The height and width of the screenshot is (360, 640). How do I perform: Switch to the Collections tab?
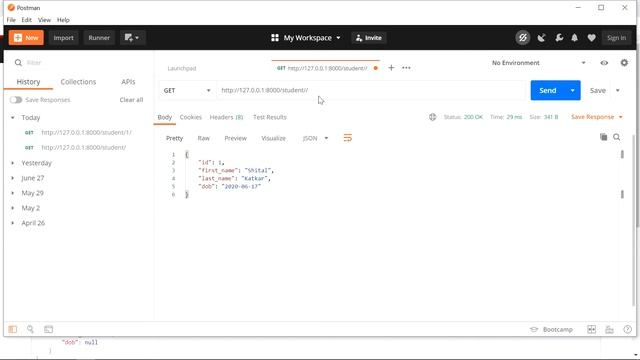78,82
